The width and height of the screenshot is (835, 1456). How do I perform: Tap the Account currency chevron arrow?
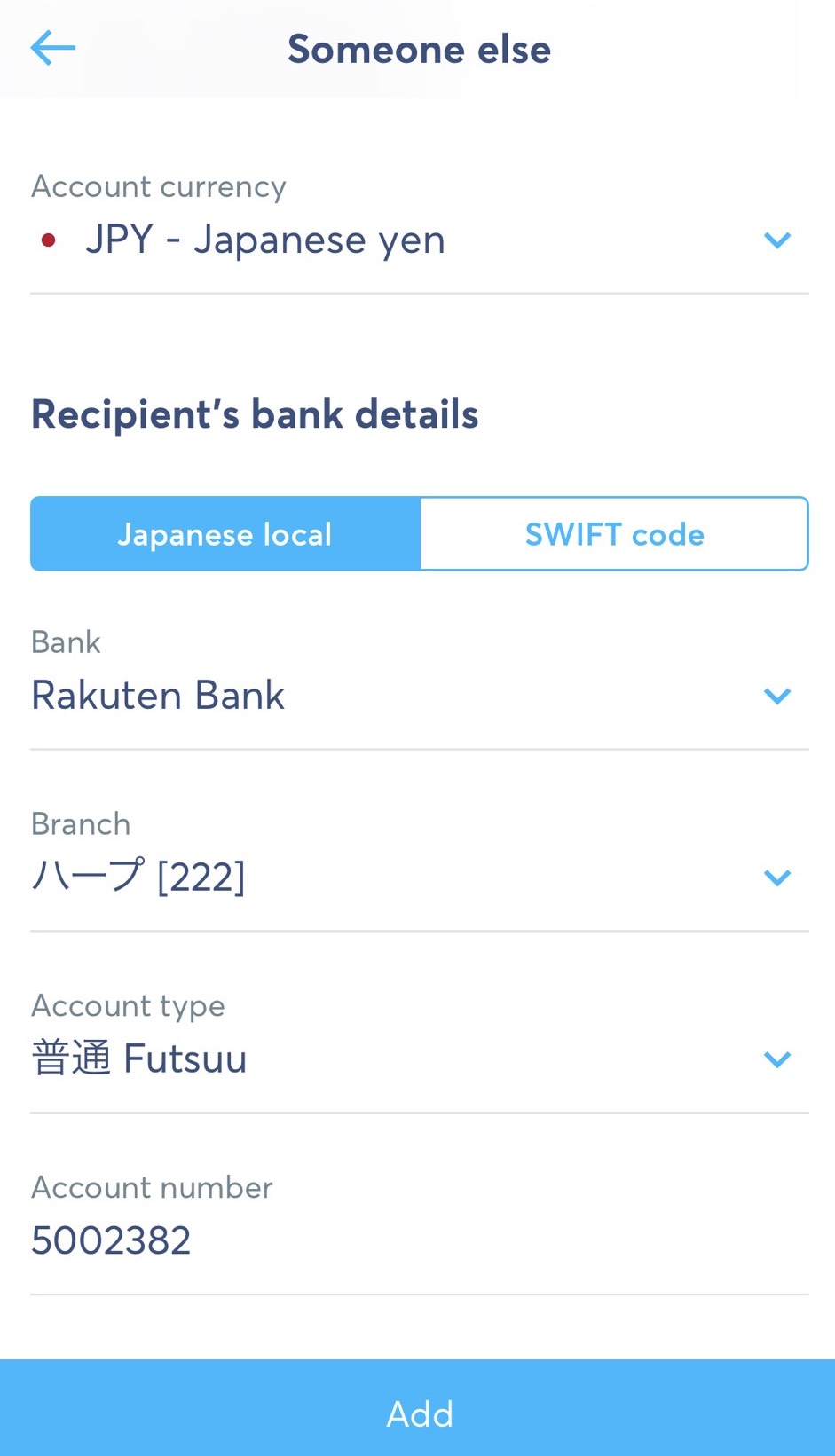pos(777,240)
